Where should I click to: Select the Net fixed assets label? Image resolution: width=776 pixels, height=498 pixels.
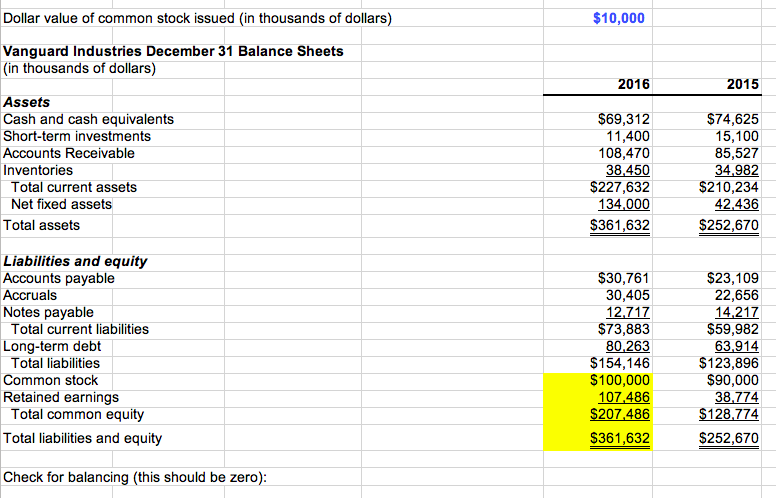point(62,204)
